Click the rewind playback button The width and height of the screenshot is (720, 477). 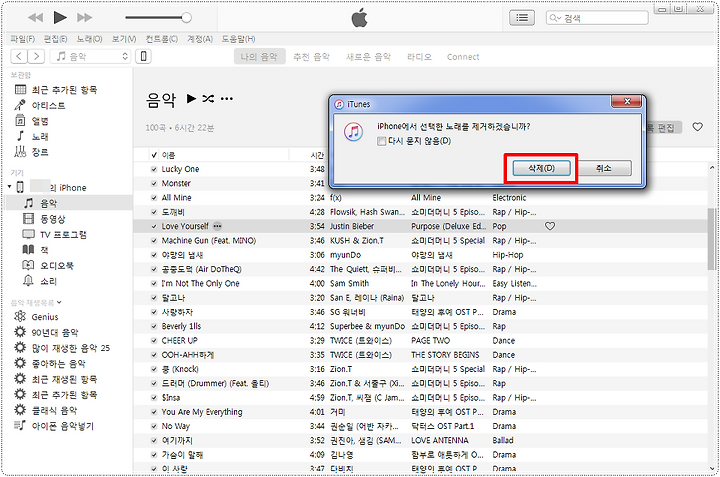pyautogui.click(x=35, y=18)
